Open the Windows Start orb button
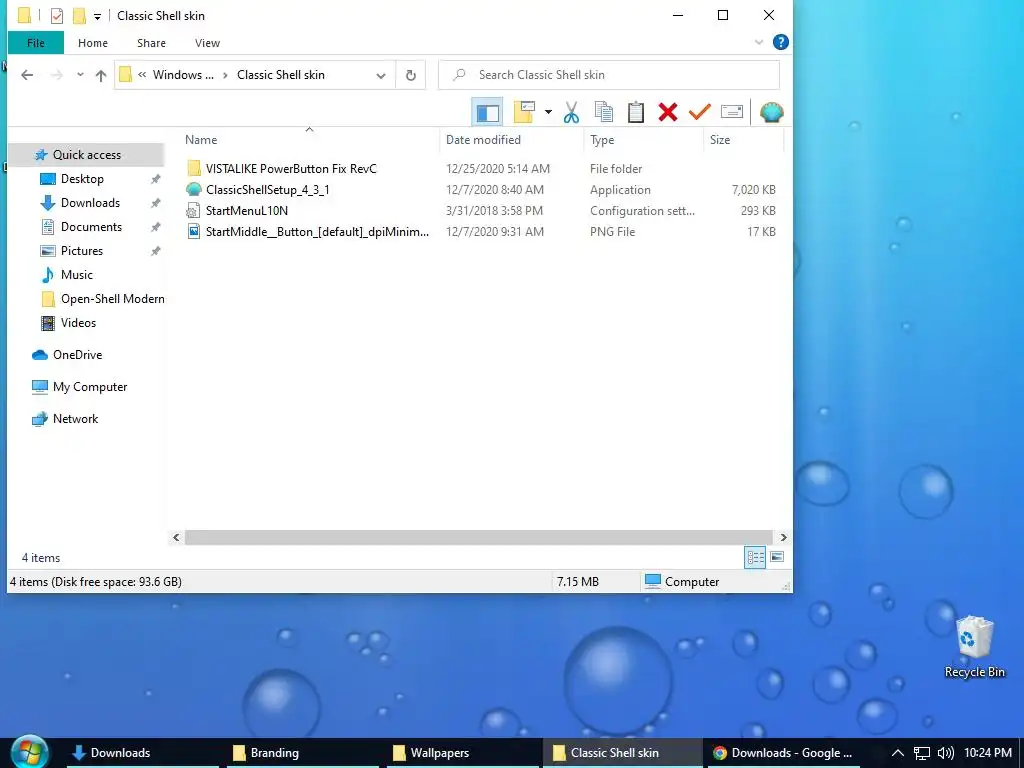The width and height of the screenshot is (1024, 768). tap(29, 752)
